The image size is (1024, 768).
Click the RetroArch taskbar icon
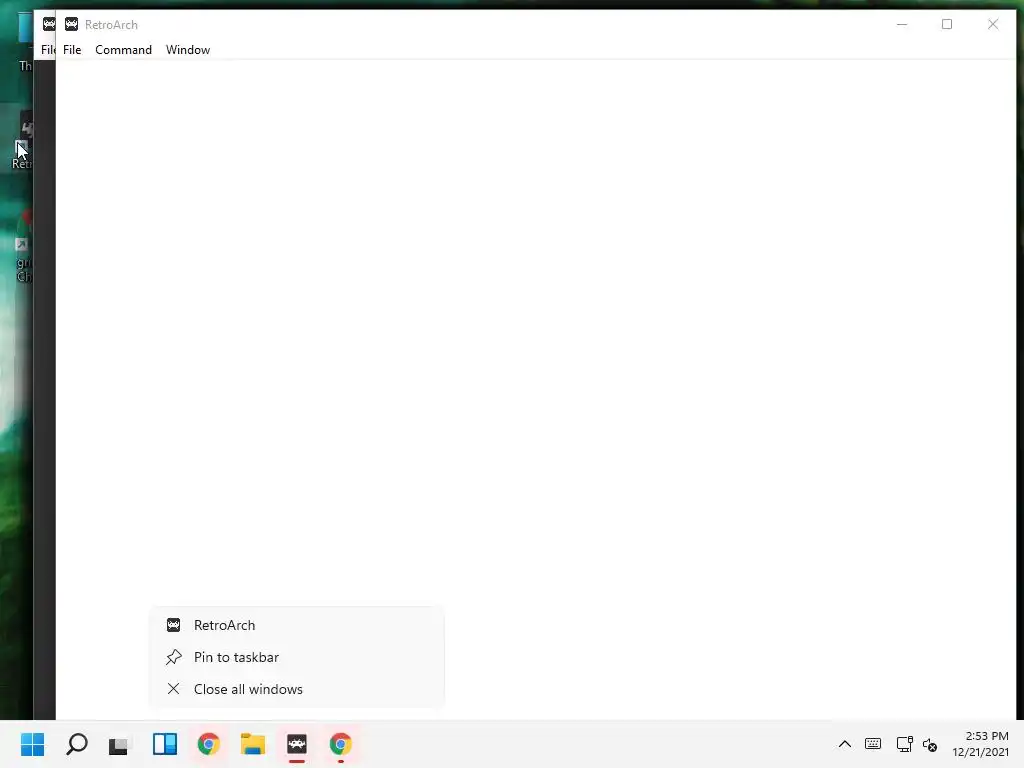click(x=296, y=744)
